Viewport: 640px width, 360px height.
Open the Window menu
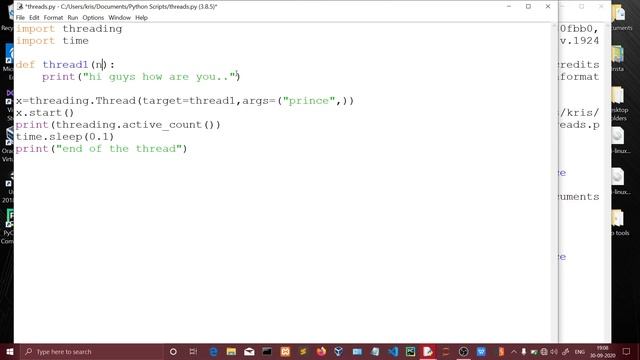tap(119, 18)
